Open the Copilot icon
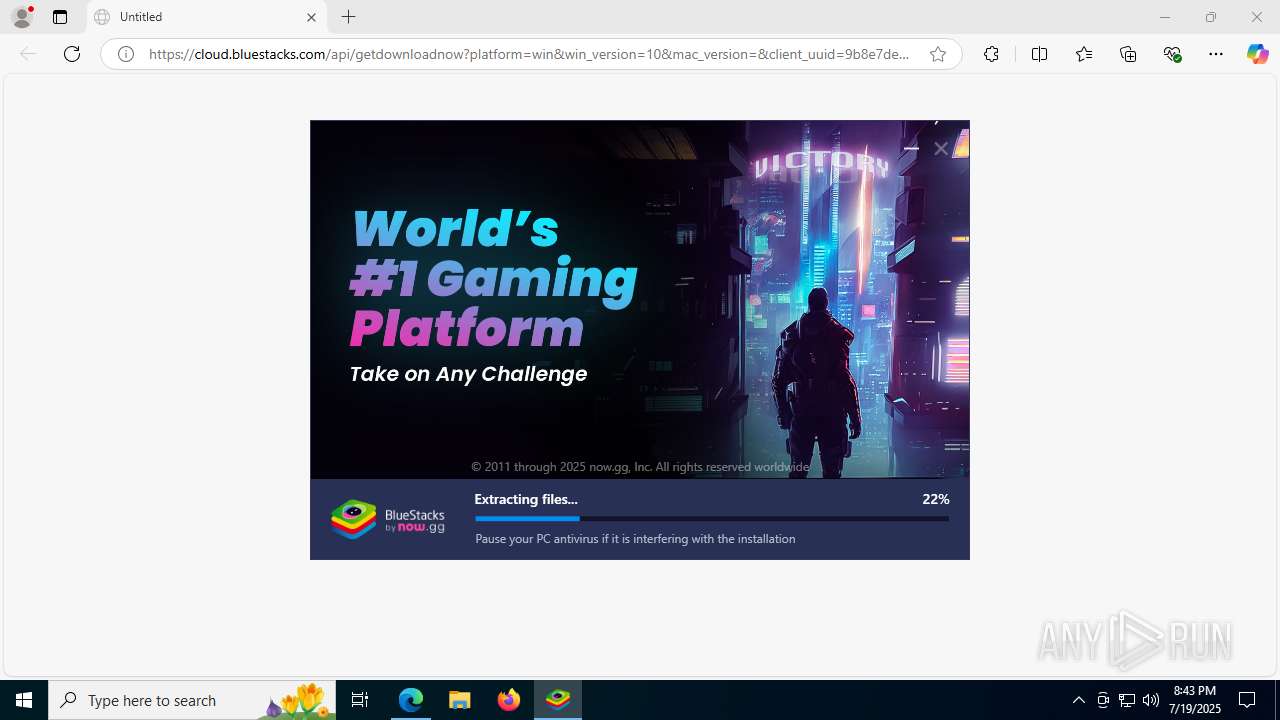The height and width of the screenshot is (720, 1280). (x=1257, y=54)
